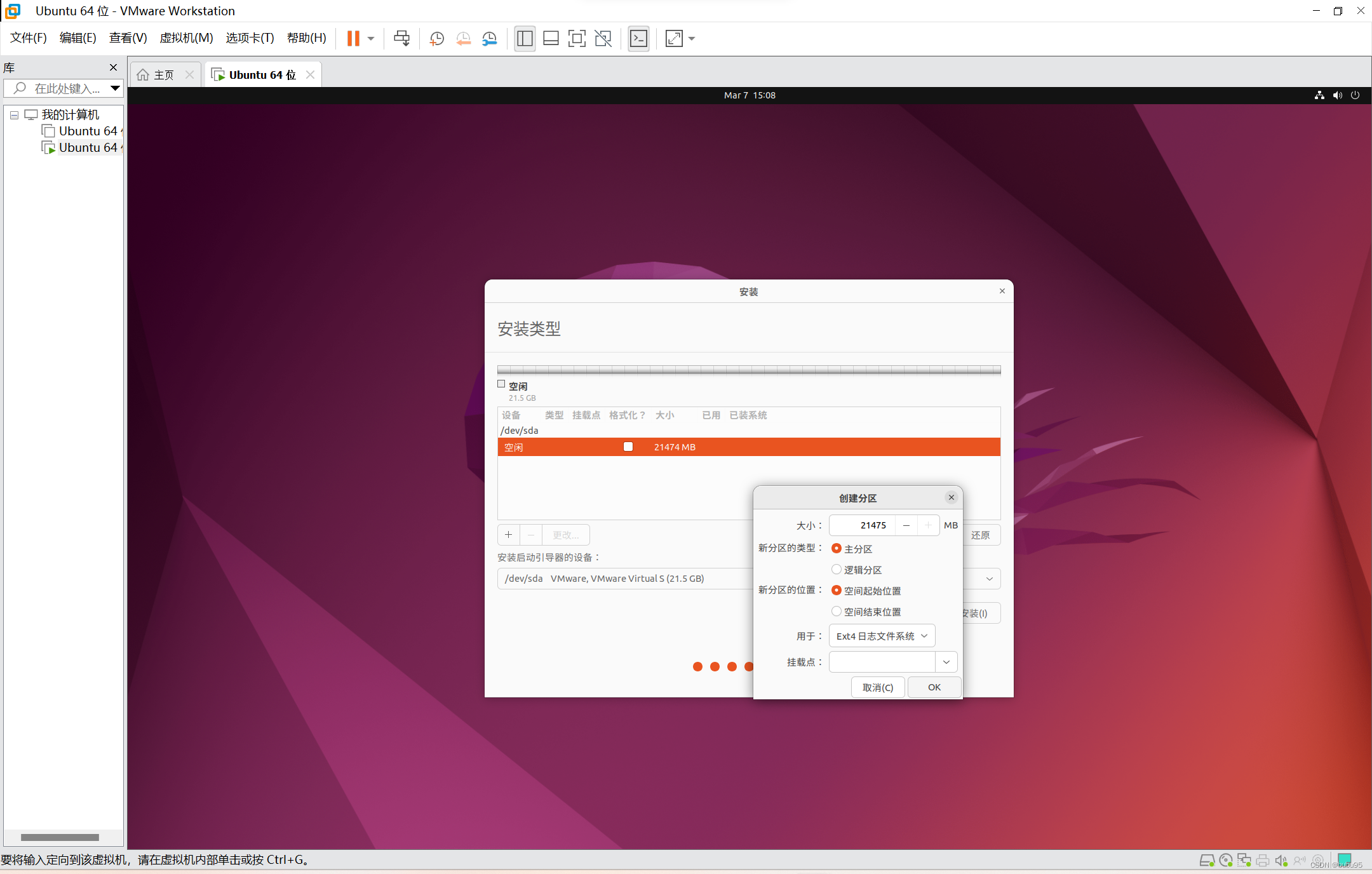This screenshot has height=874, width=1372.
Task: Select 空间结束位置 radio option
Action: [837, 611]
